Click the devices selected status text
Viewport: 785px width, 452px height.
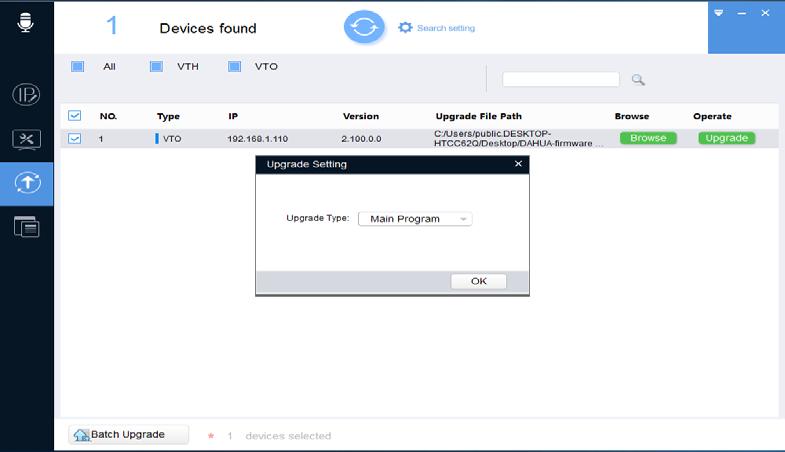coord(288,436)
